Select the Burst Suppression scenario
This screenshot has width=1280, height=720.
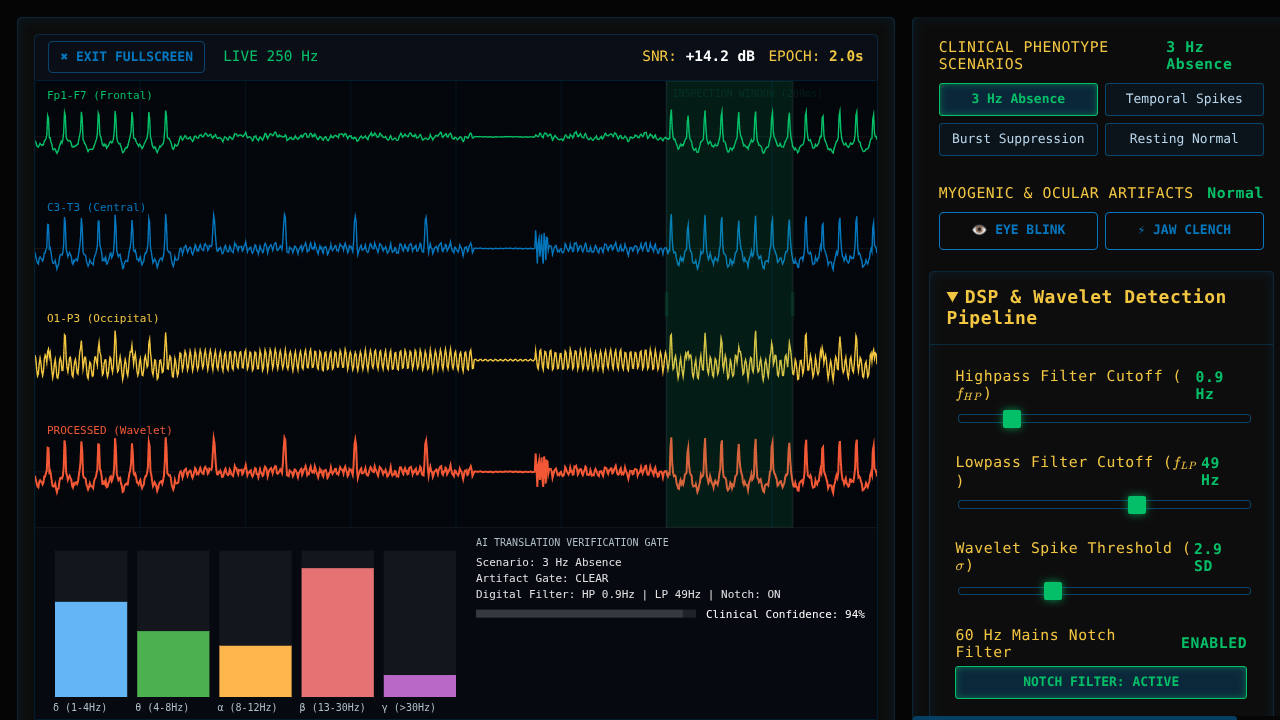pos(1018,139)
